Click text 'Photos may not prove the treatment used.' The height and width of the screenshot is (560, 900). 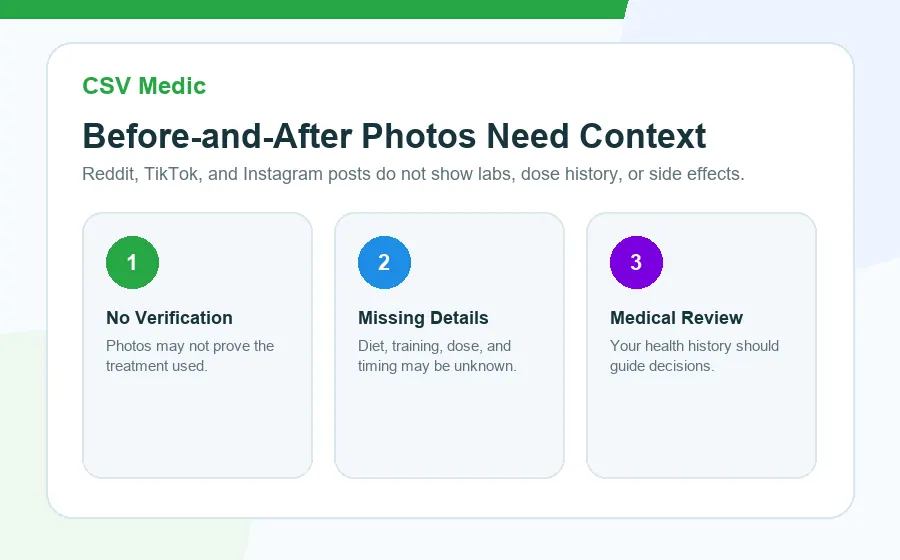tap(190, 356)
